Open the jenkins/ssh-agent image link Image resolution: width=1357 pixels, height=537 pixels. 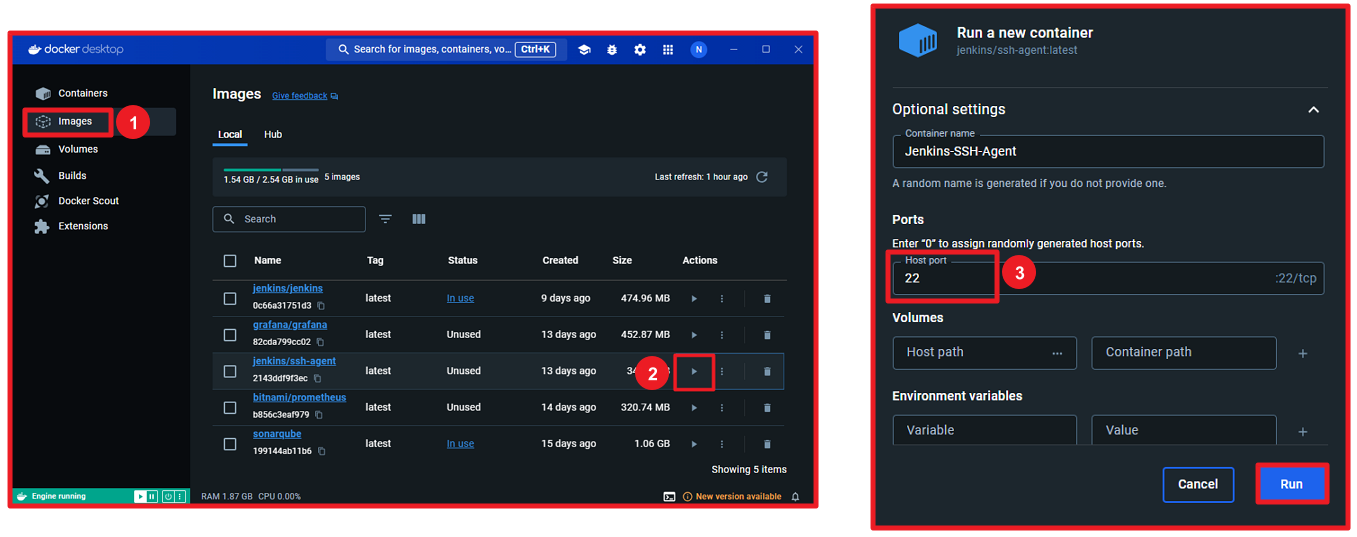click(x=294, y=361)
